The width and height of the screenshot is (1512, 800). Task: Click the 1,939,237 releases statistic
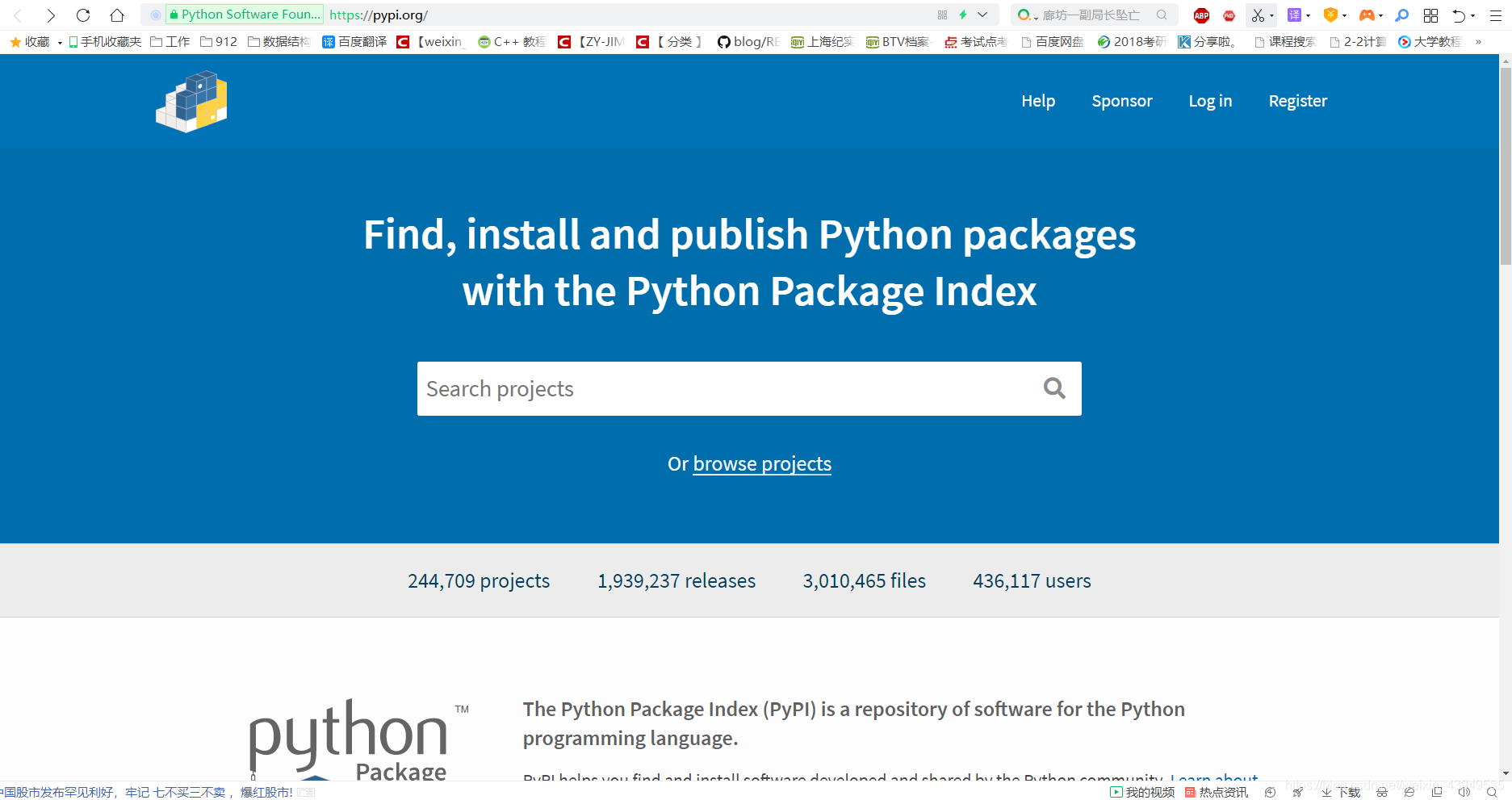676,581
